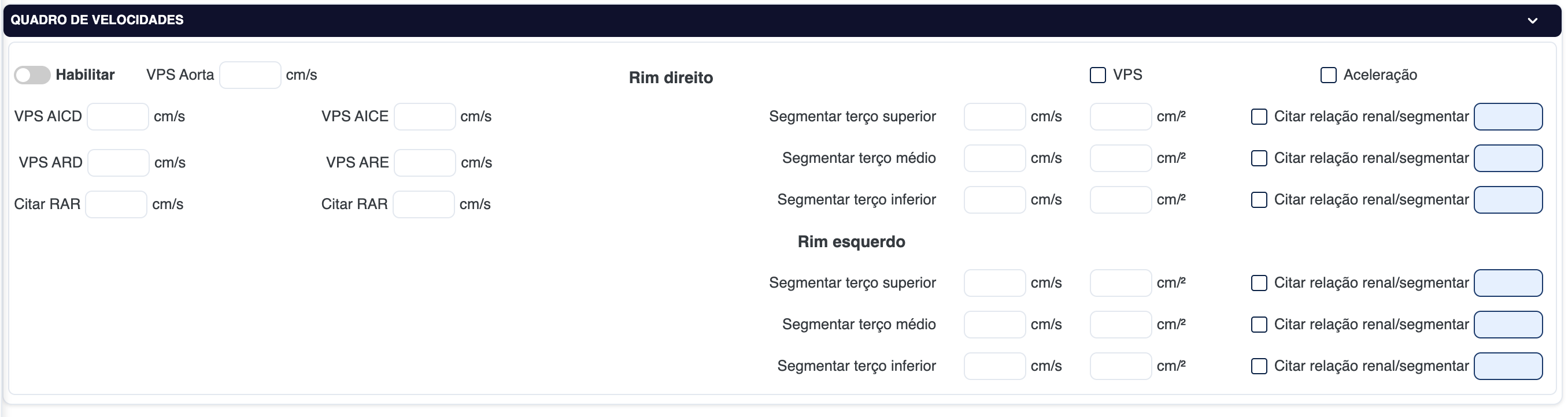Click the VPS AICD input field
Image resolution: width=1568 pixels, height=417 pixels.
coord(117,117)
